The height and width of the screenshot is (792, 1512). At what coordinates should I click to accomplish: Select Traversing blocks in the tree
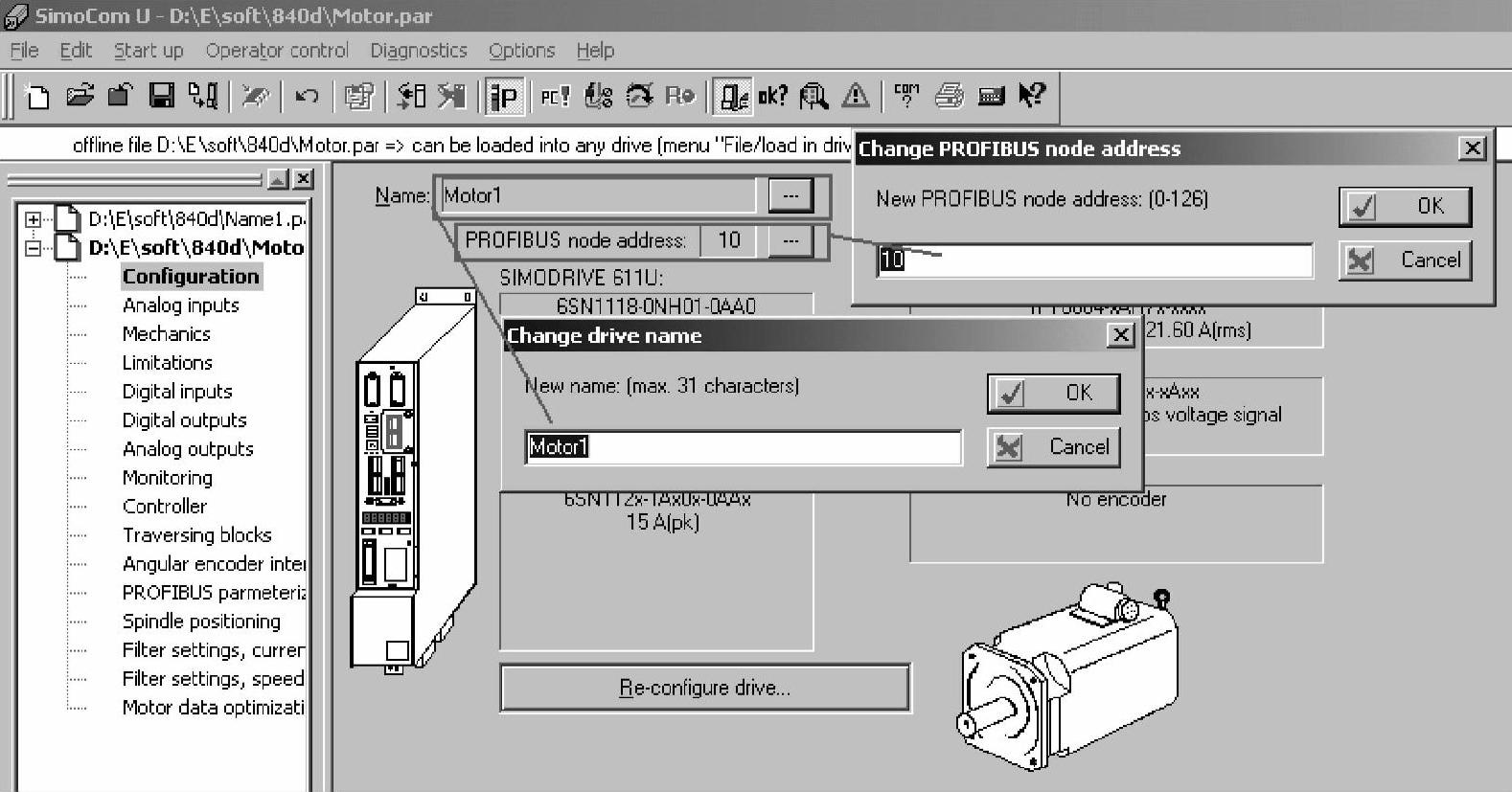tap(196, 535)
